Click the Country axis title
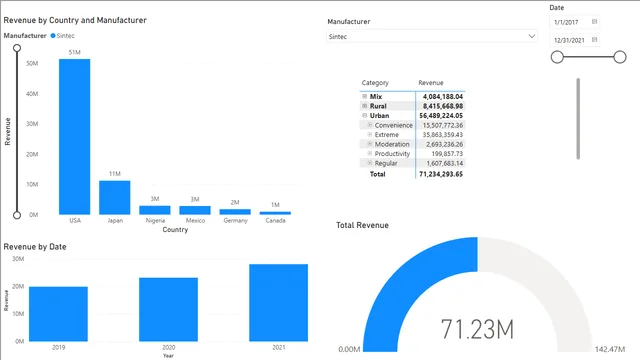 pos(175,230)
